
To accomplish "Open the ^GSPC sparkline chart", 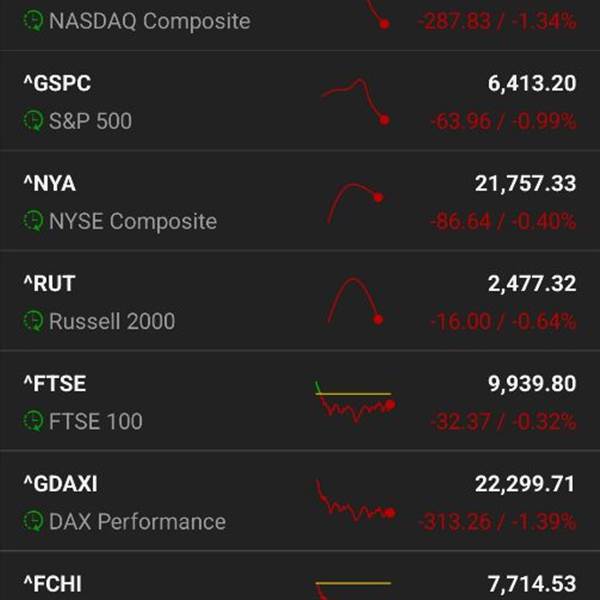I will (x=355, y=101).
